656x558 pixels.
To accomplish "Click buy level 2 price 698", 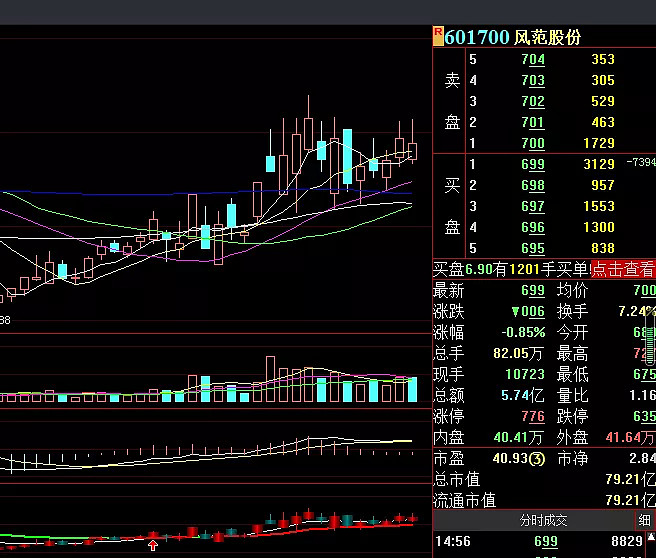I will [533, 185].
